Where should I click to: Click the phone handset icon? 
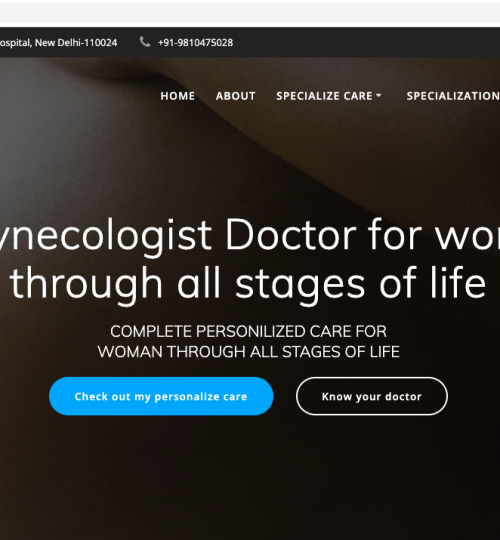click(x=145, y=42)
